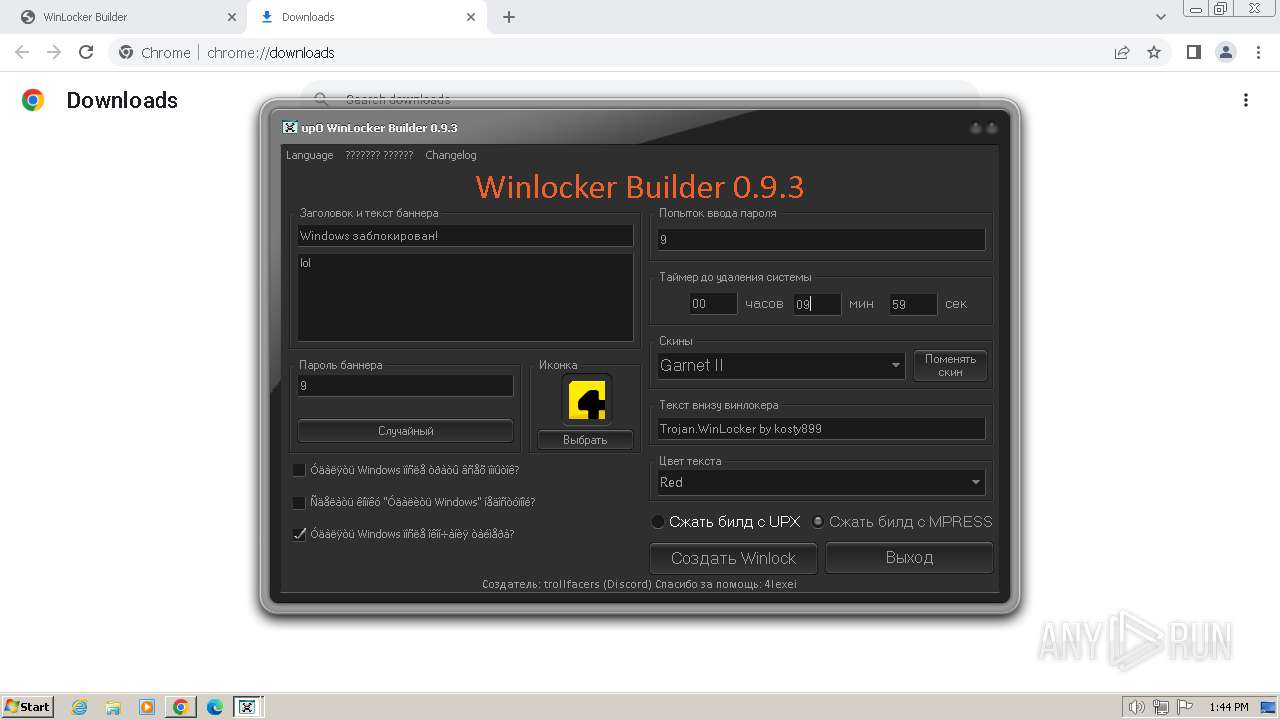Click the Chrome share page icon
The width and height of the screenshot is (1280, 720).
coord(1122,52)
